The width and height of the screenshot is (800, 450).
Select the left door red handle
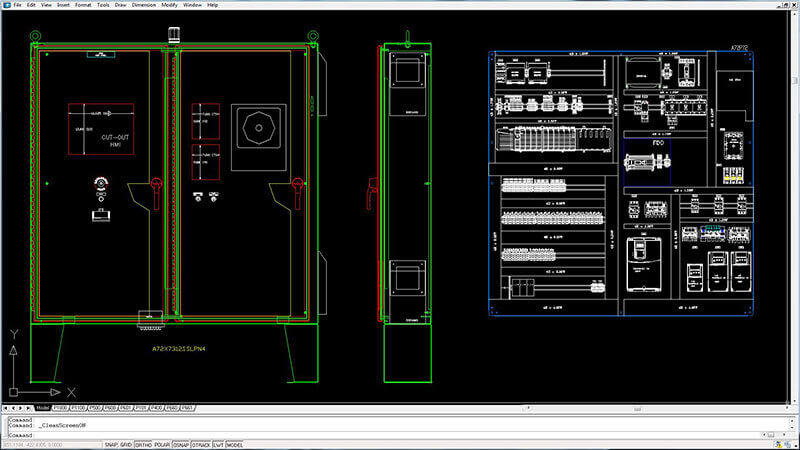(x=157, y=193)
